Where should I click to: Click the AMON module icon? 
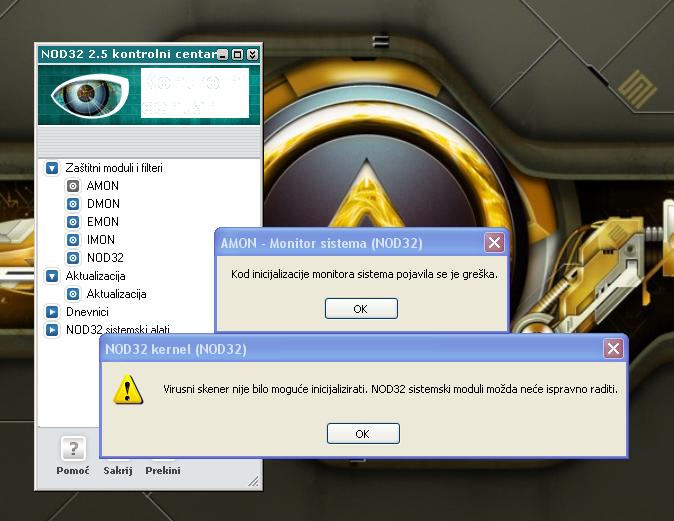click(x=73, y=186)
